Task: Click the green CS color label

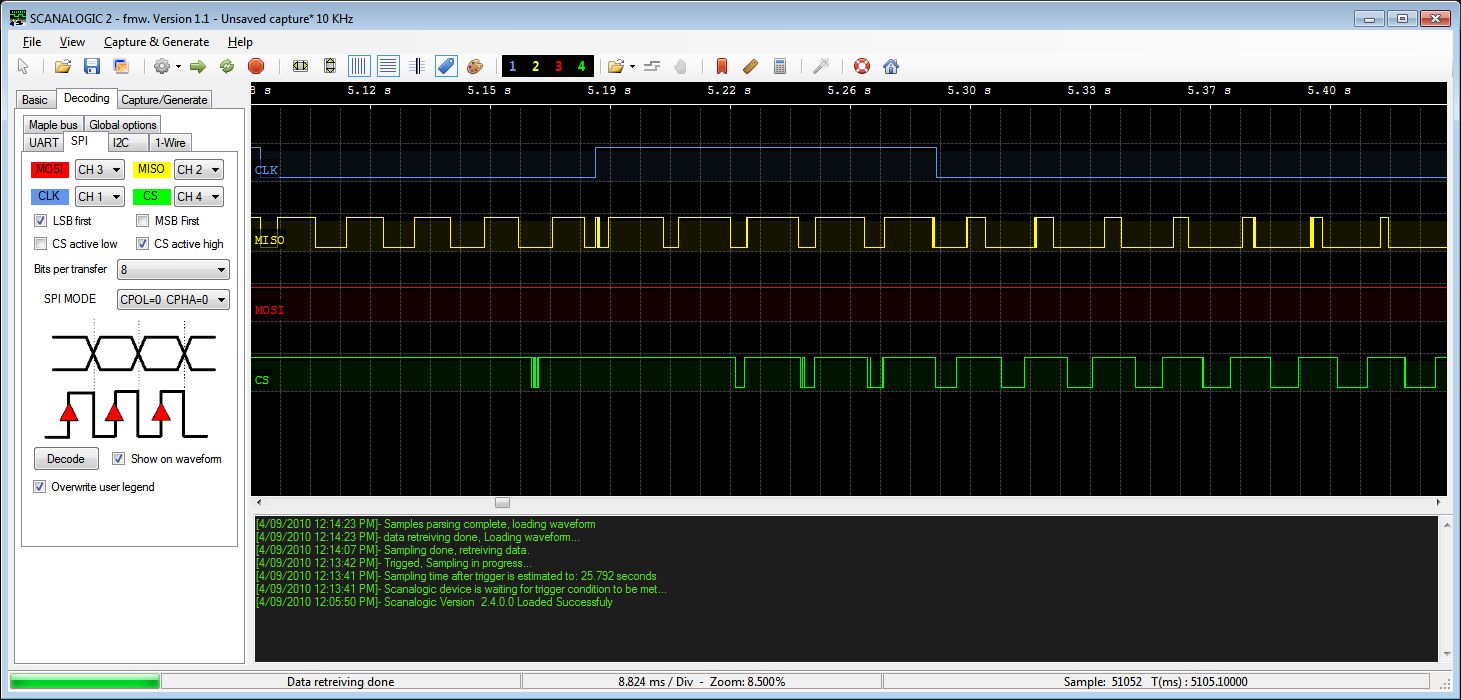Action: tap(151, 196)
